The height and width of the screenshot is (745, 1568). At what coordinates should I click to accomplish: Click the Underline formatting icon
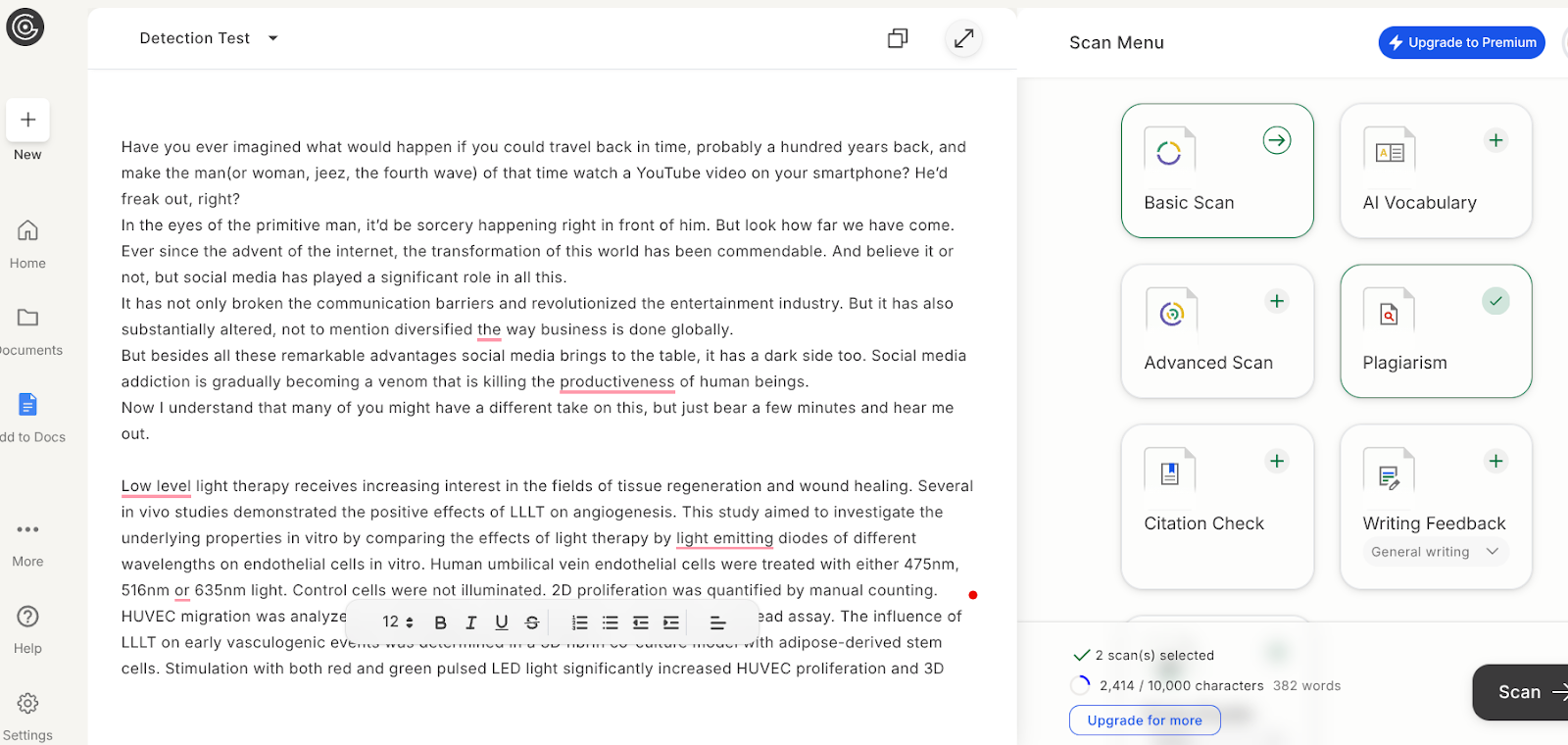[502, 622]
